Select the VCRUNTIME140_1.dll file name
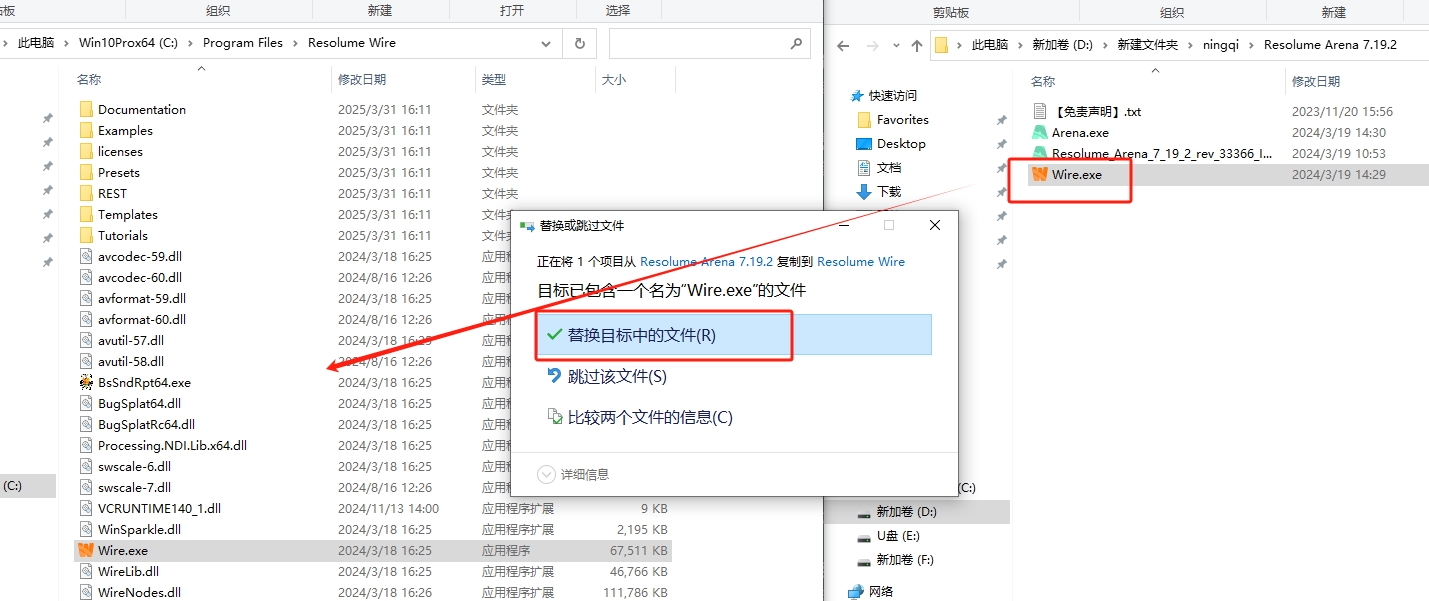Viewport: 1429px width, 601px height. point(159,508)
